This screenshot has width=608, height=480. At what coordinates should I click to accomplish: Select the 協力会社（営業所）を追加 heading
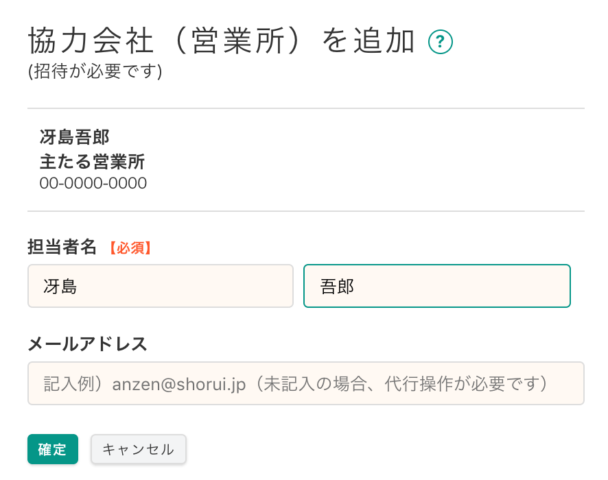coord(221,41)
